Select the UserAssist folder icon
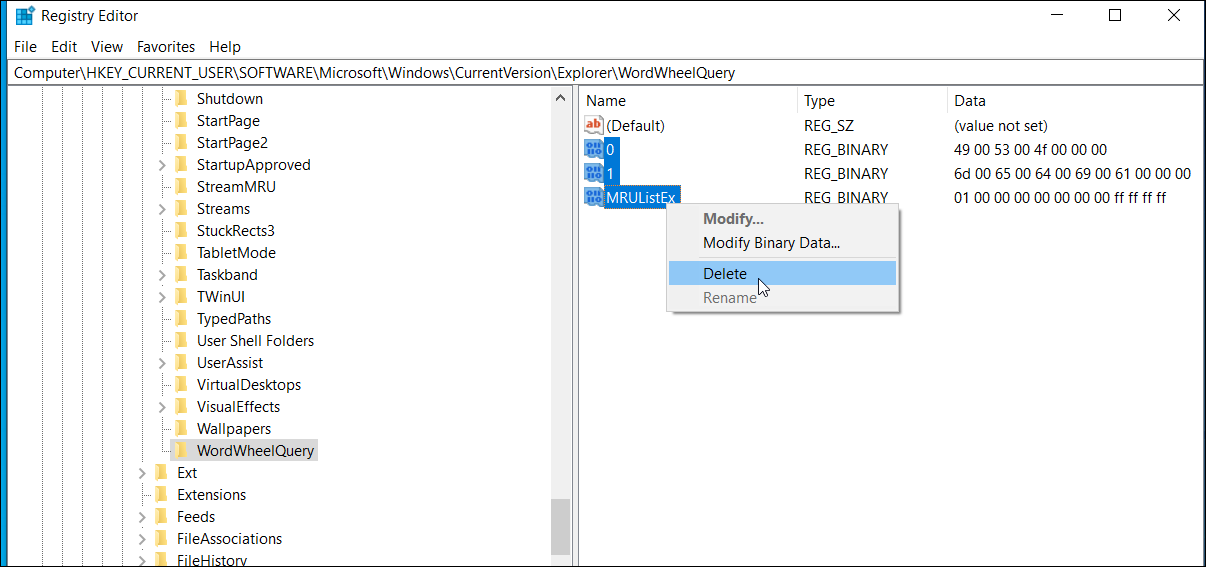1206x567 pixels. [x=181, y=362]
